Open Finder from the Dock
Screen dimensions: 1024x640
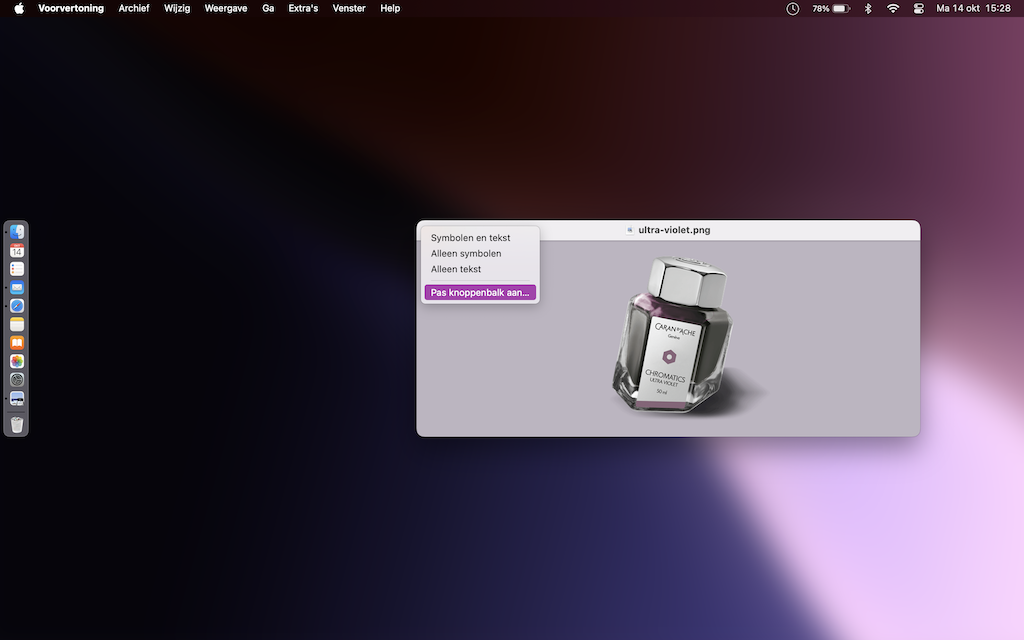coord(17,232)
